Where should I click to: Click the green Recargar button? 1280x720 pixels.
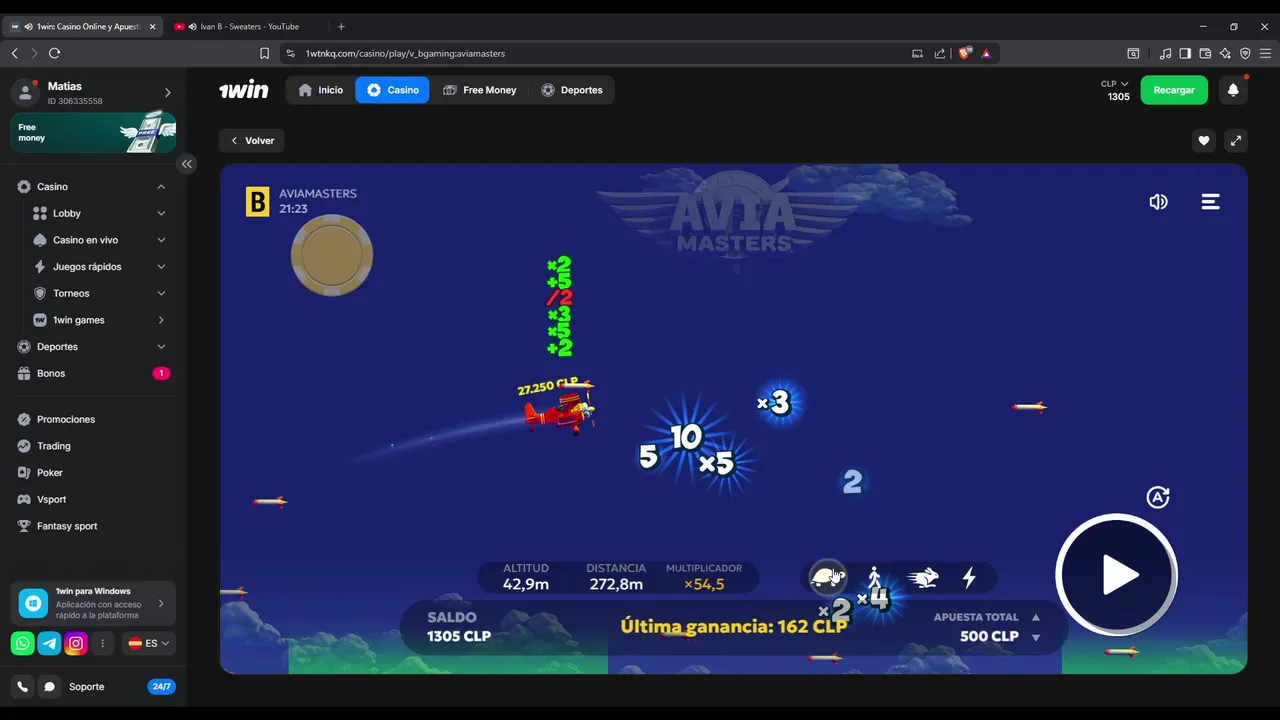(1174, 90)
